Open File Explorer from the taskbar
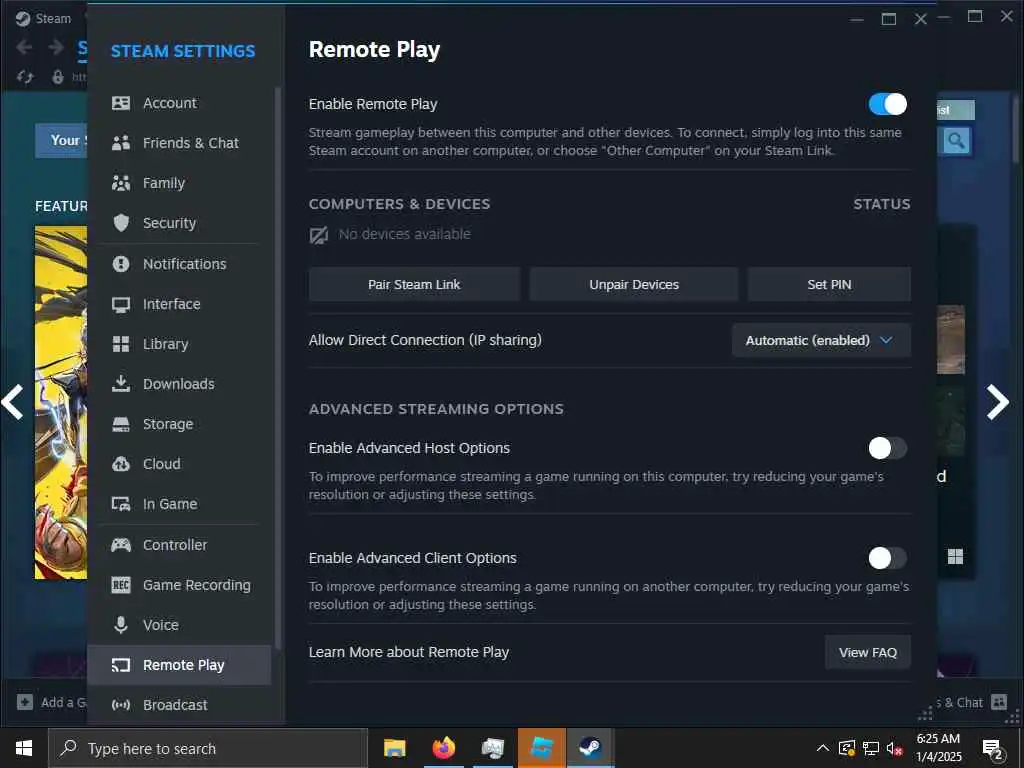The width and height of the screenshot is (1024, 768). point(394,748)
